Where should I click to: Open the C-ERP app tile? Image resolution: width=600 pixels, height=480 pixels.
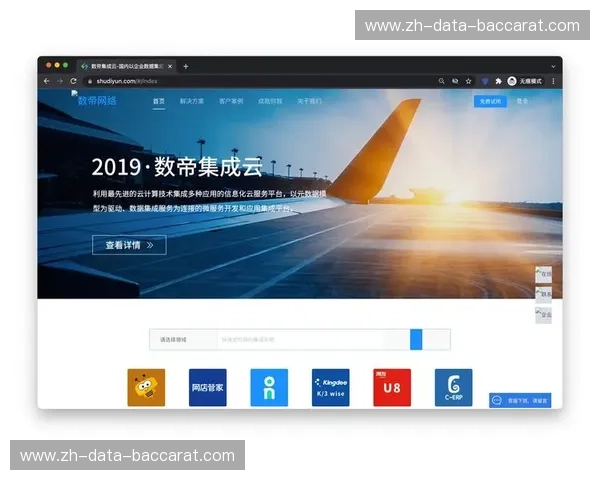click(453, 387)
